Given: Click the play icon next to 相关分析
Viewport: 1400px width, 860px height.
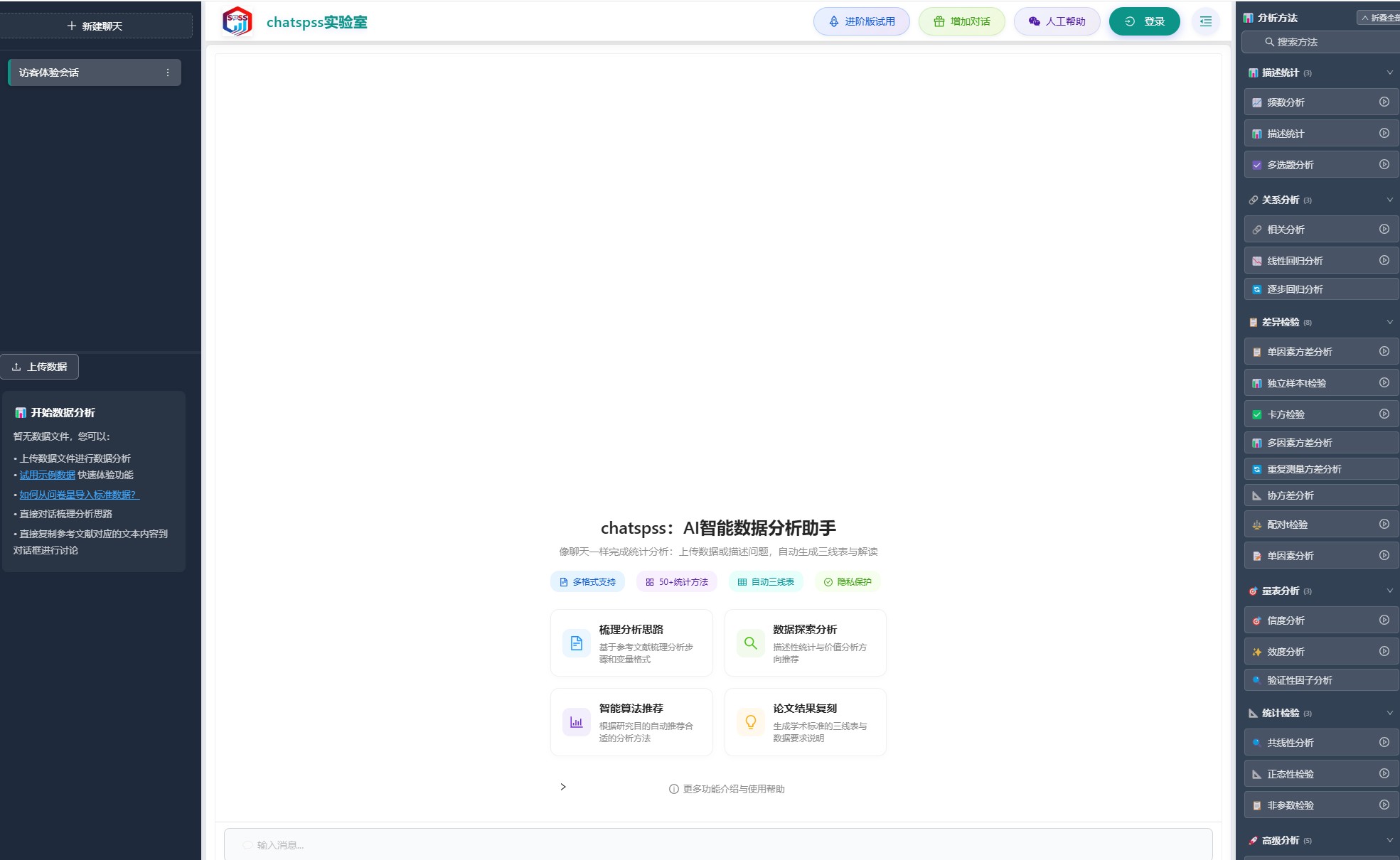Looking at the screenshot, I should coord(1384,229).
